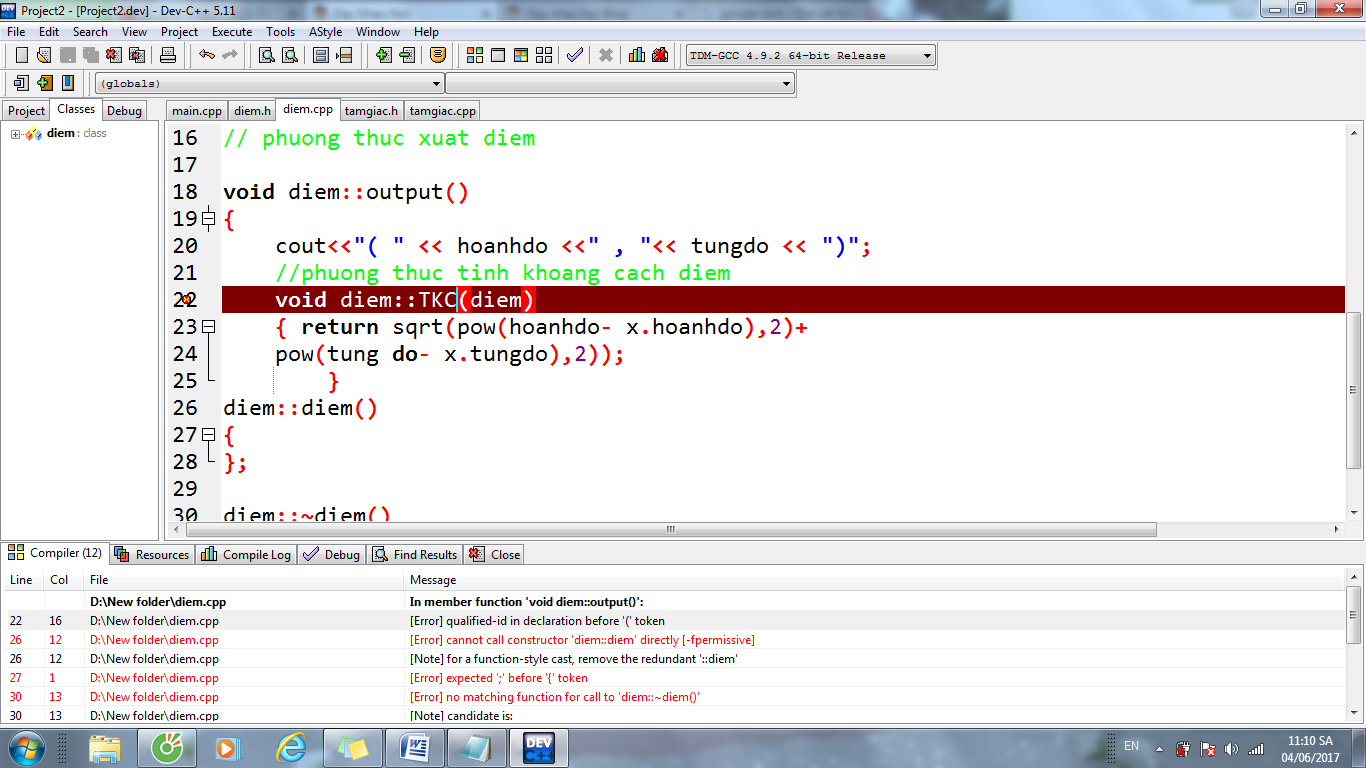This screenshot has height=768, width=1366.
Task: Click the New file toolbar icon
Action: click(21, 55)
